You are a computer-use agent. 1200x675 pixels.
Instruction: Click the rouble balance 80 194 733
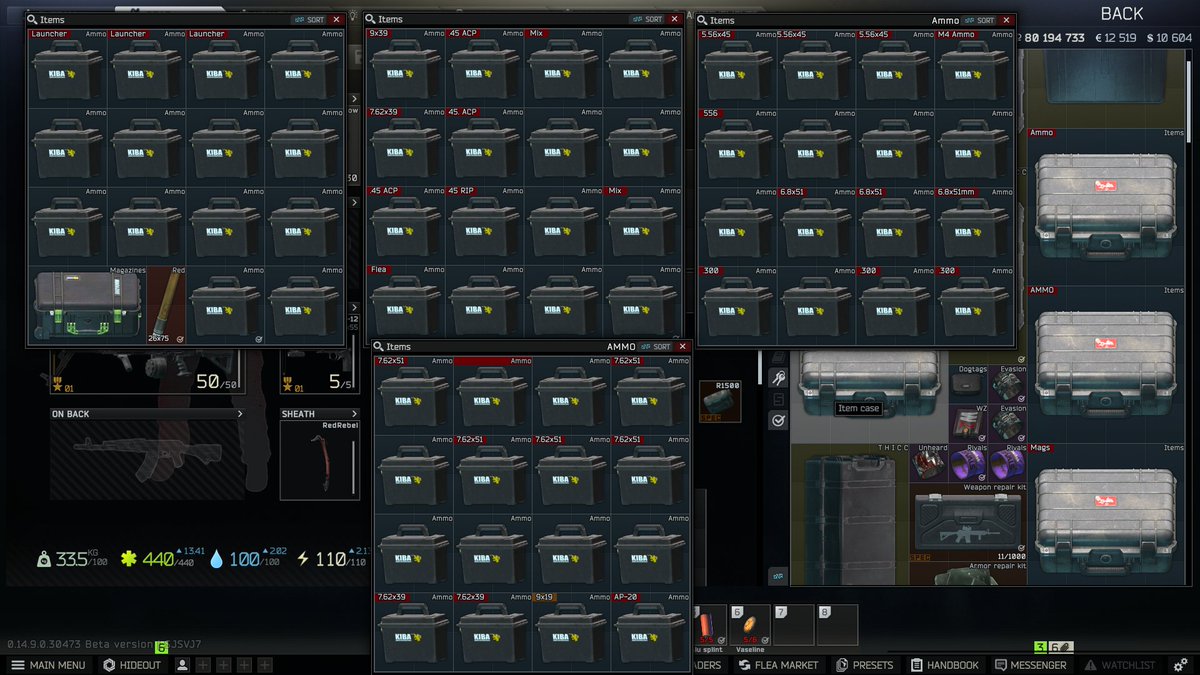click(x=1052, y=38)
